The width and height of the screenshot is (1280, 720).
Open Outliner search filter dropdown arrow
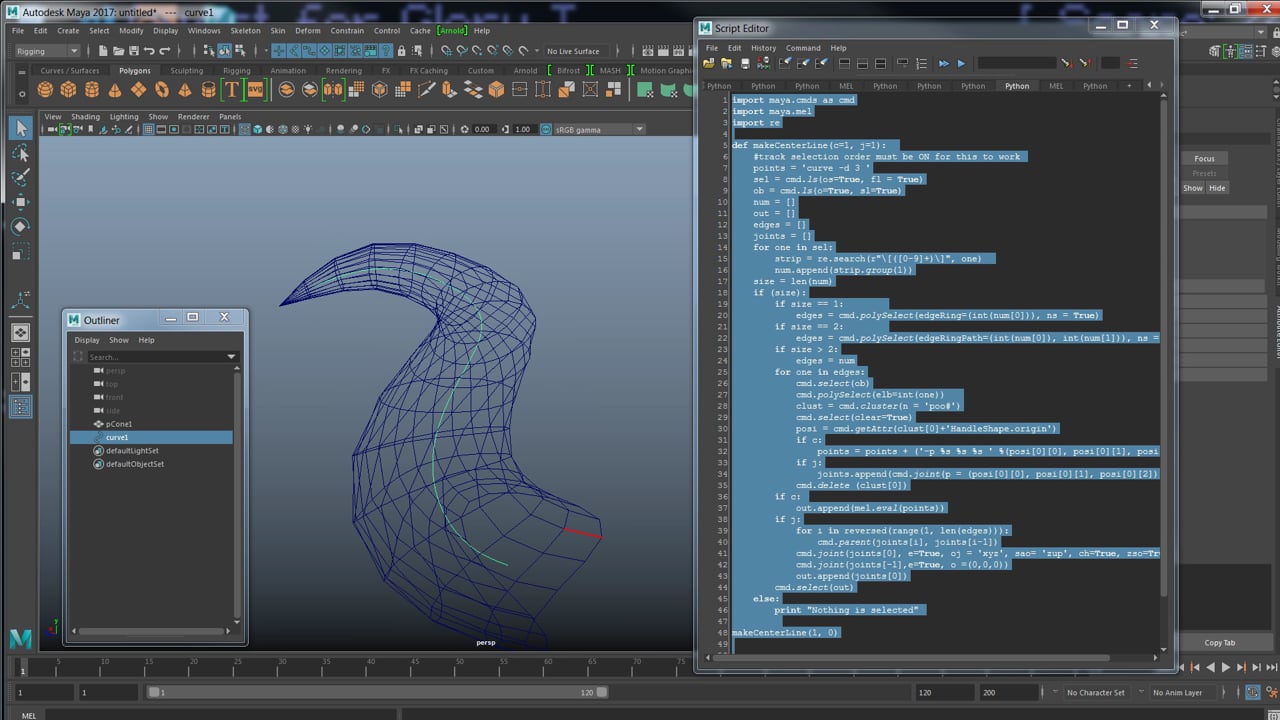tap(232, 357)
